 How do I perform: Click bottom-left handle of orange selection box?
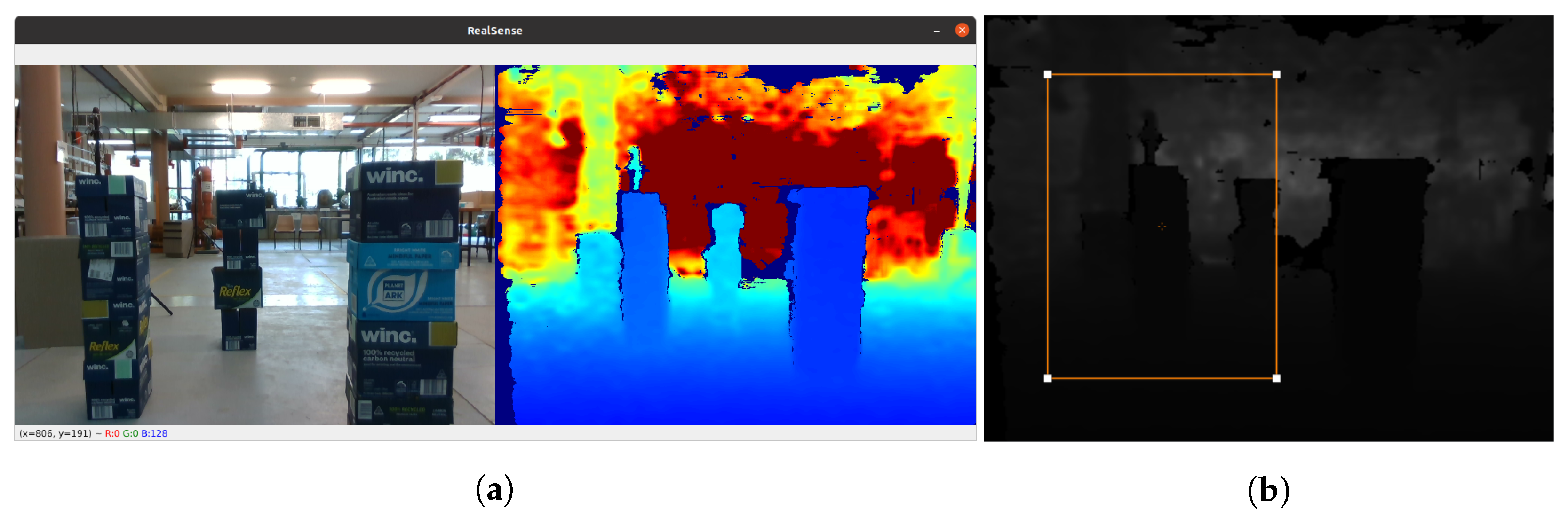click(x=1047, y=378)
